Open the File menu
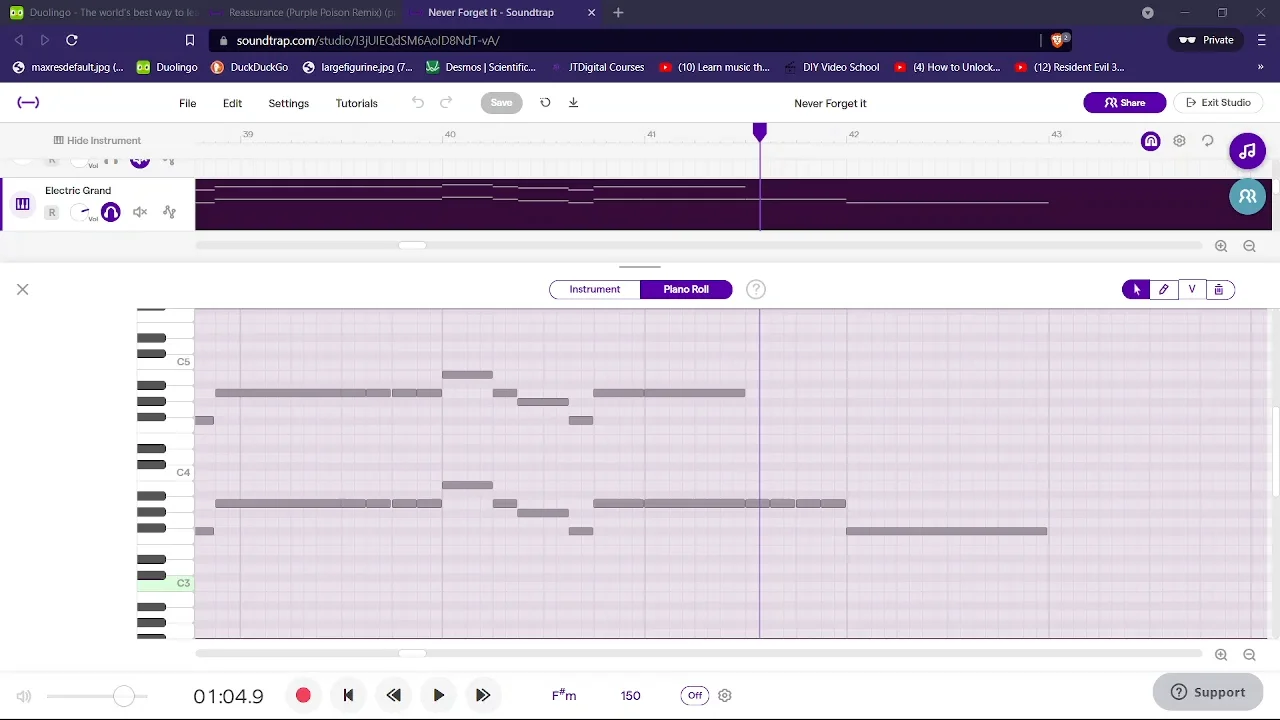This screenshot has width=1280, height=720. click(x=187, y=104)
